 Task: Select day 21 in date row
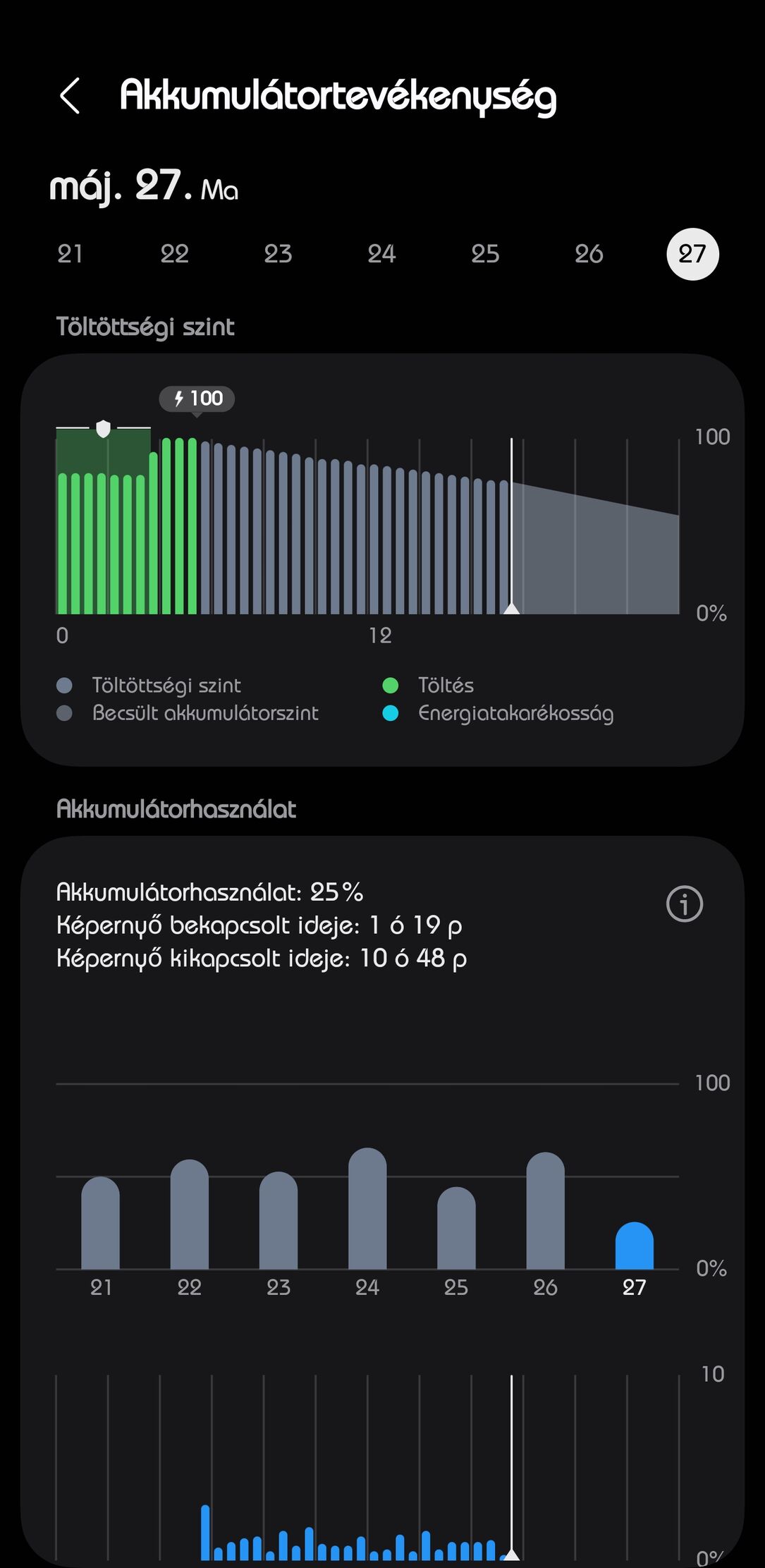point(70,254)
